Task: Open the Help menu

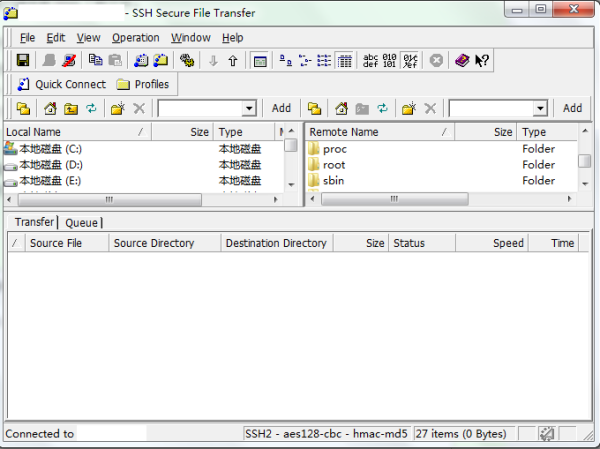Action: 232,38
